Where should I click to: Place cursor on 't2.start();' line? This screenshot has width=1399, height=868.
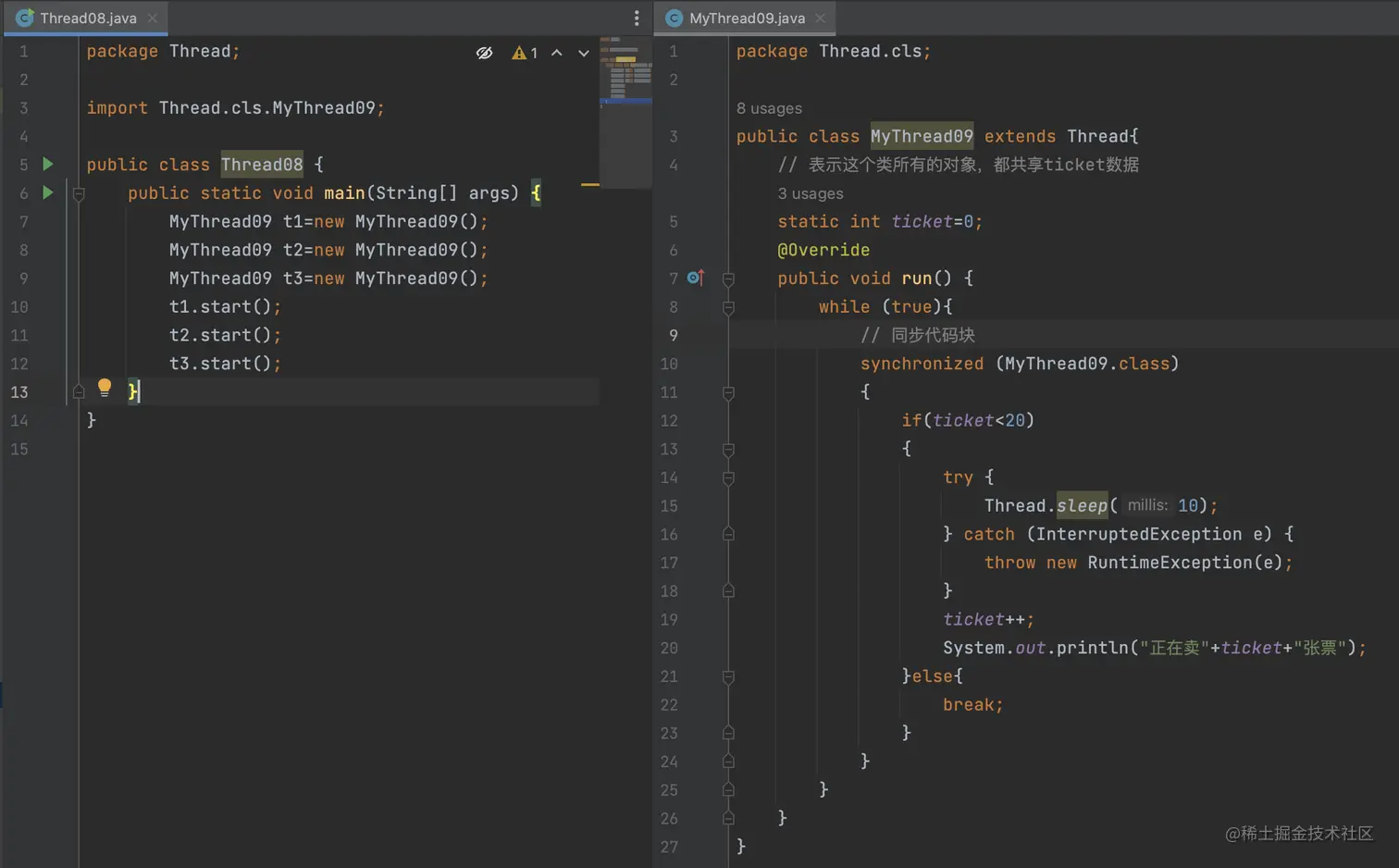(x=225, y=335)
